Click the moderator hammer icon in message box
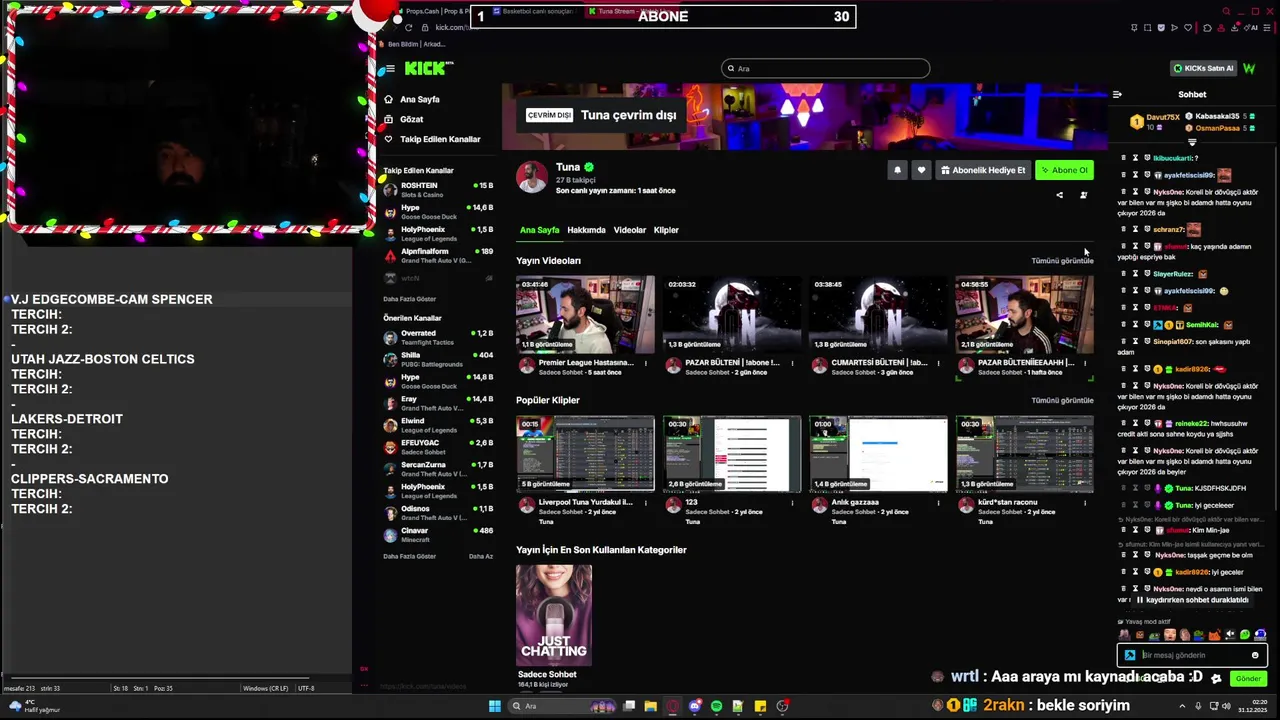 tap(1130, 655)
